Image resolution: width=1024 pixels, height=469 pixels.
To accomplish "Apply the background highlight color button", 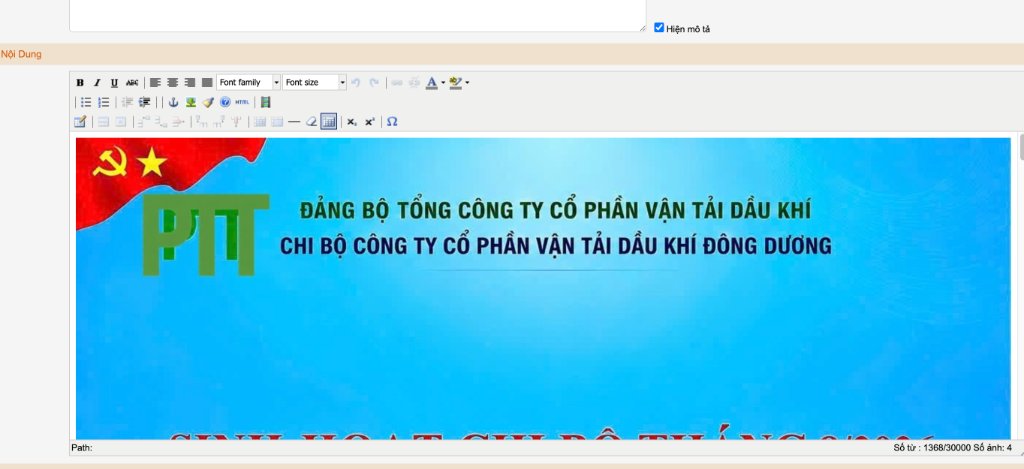I will click(x=455, y=83).
